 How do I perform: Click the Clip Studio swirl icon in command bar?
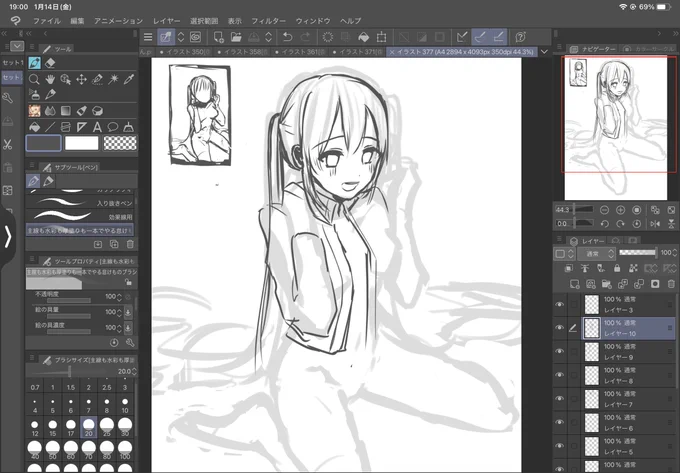[196, 37]
